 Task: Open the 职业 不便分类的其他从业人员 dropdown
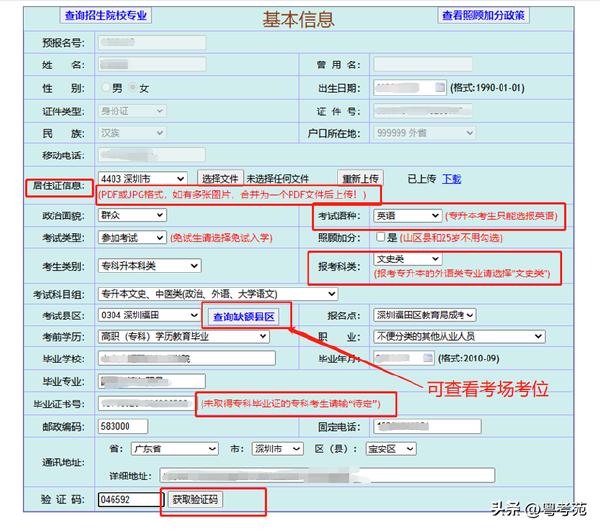pyautogui.click(x=459, y=336)
